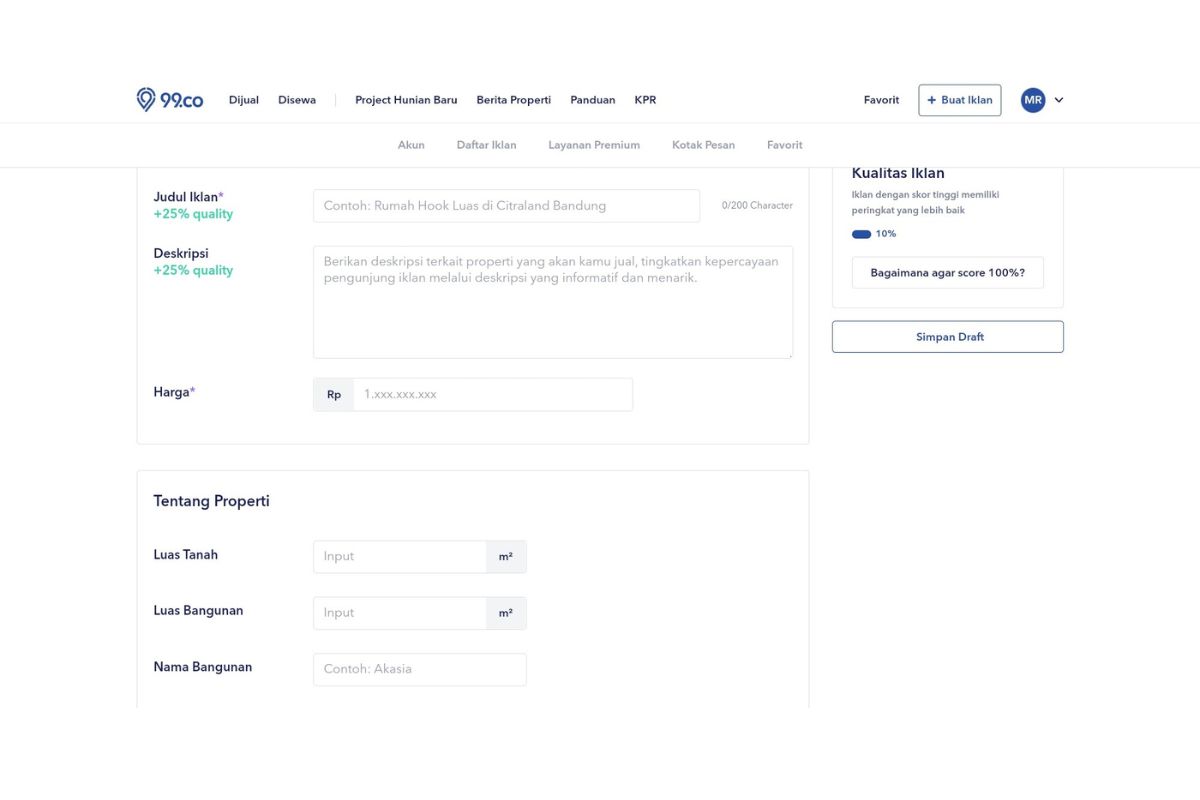Image resolution: width=1200 pixels, height=800 pixels.
Task: Focus the Nama Bangunan input field
Action: coord(420,669)
